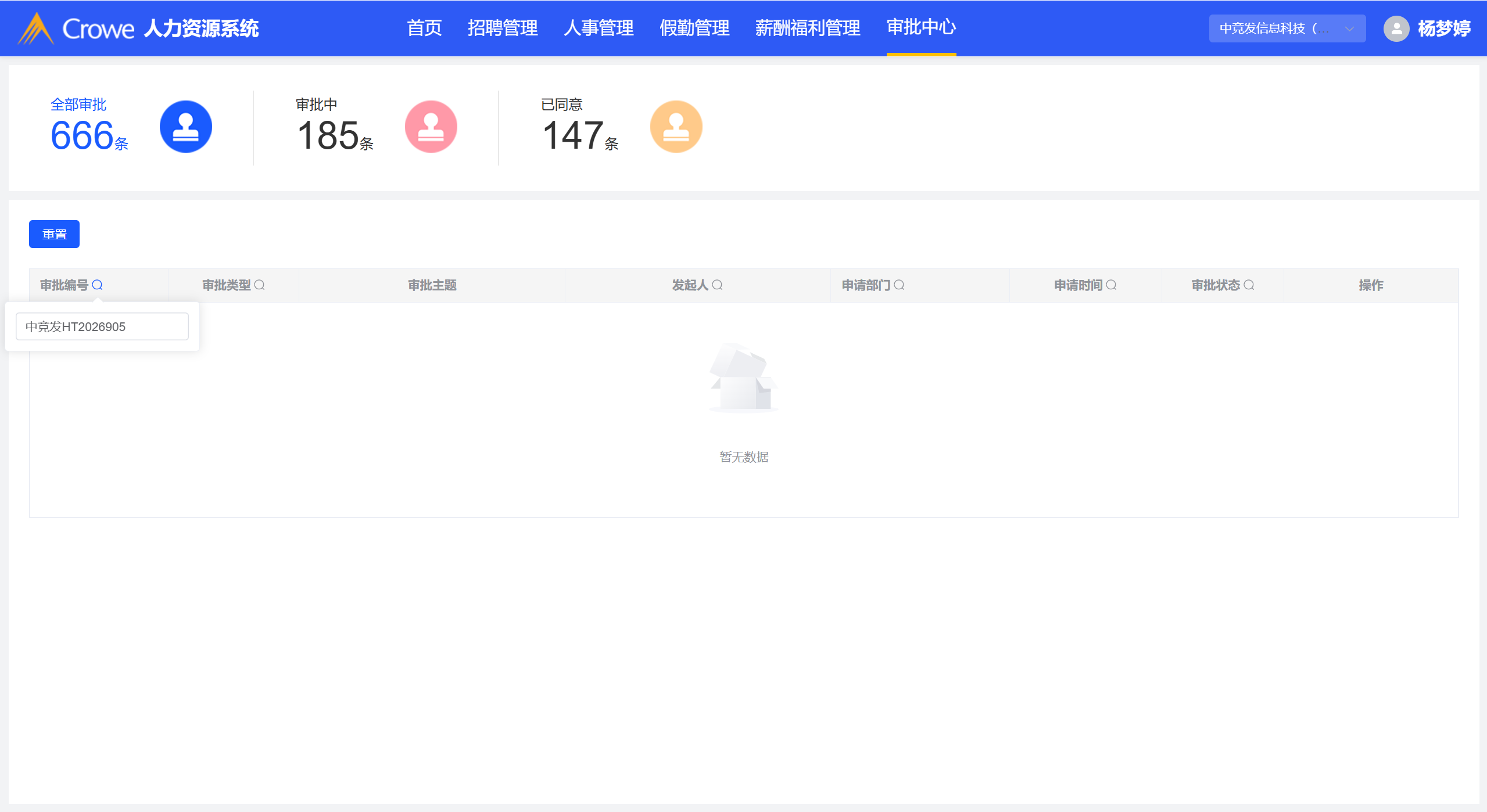
Task: Open search filter on 申请部门 column
Action: (x=899, y=285)
